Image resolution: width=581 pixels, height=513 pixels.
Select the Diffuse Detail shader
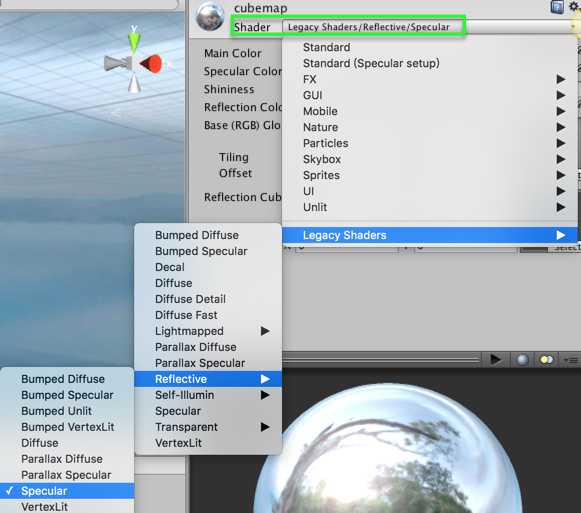coord(208,299)
